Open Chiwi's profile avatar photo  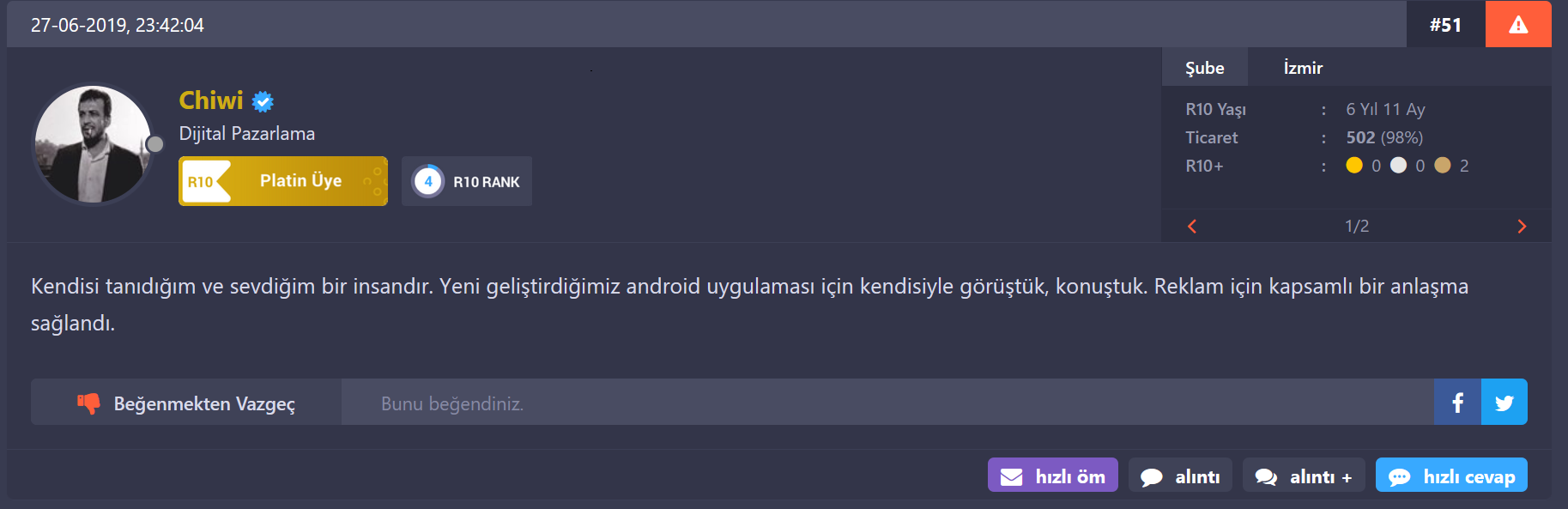94,144
